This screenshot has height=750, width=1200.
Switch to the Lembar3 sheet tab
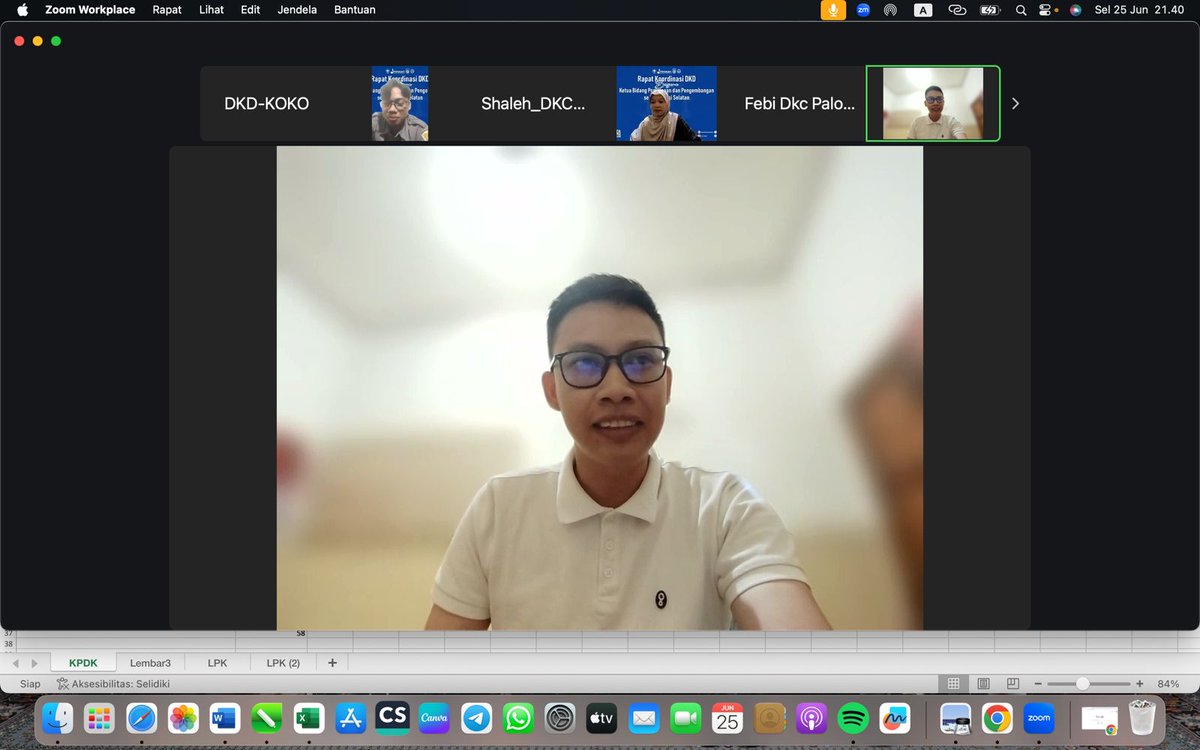(150, 663)
